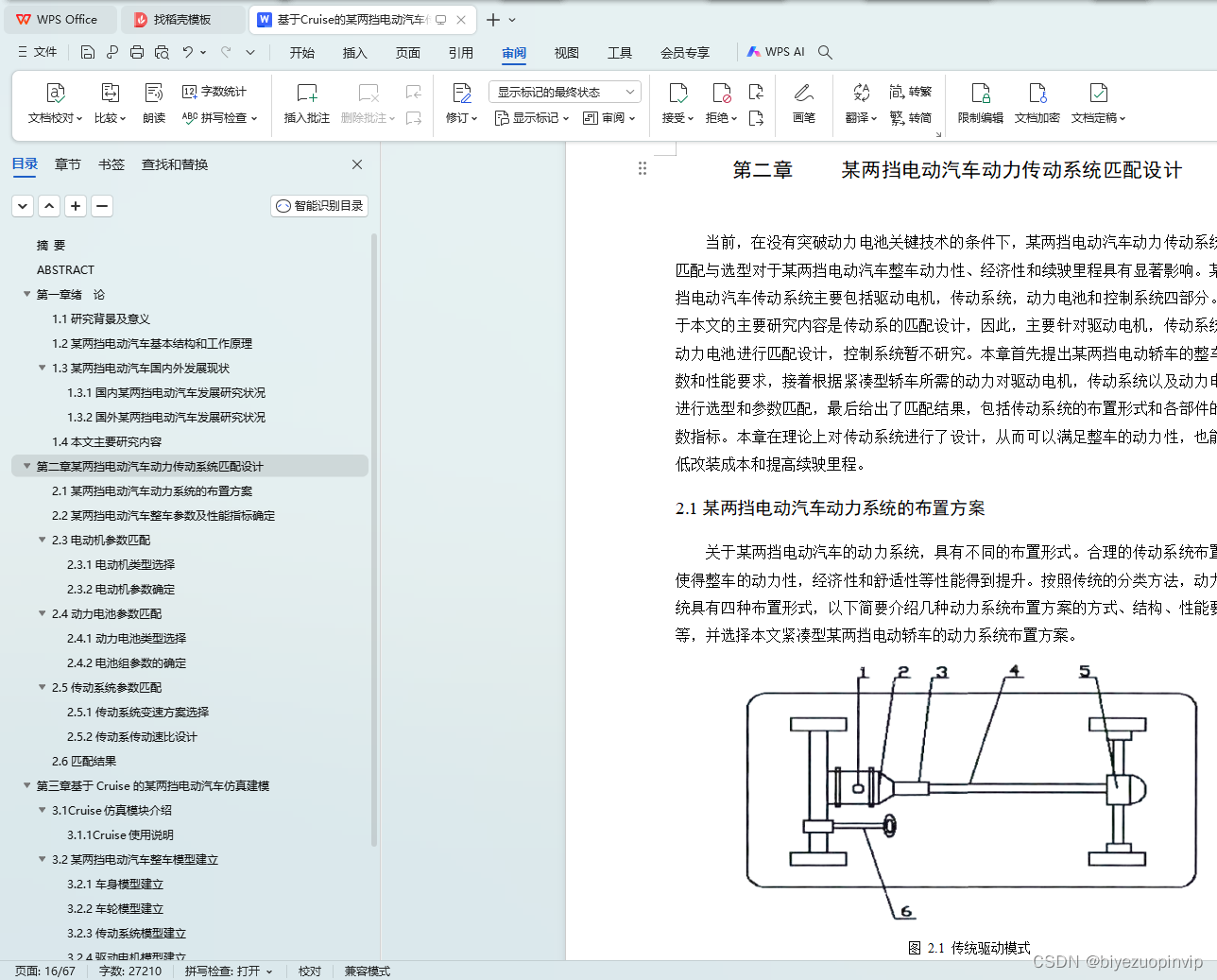Click the move-down arrow in outline toolbar
Image resolution: width=1217 pixels, height=980 pixels.
24,206
